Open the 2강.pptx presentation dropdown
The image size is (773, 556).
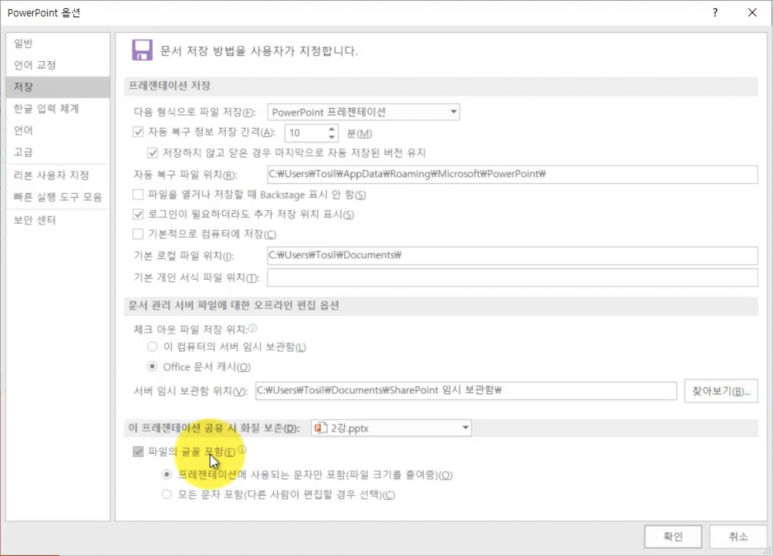[x=391, y=428]
